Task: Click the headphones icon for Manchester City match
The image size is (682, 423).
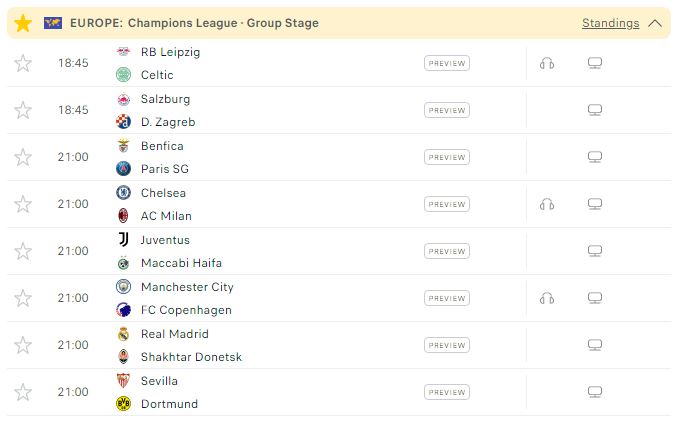Action: tap(547, 298)
